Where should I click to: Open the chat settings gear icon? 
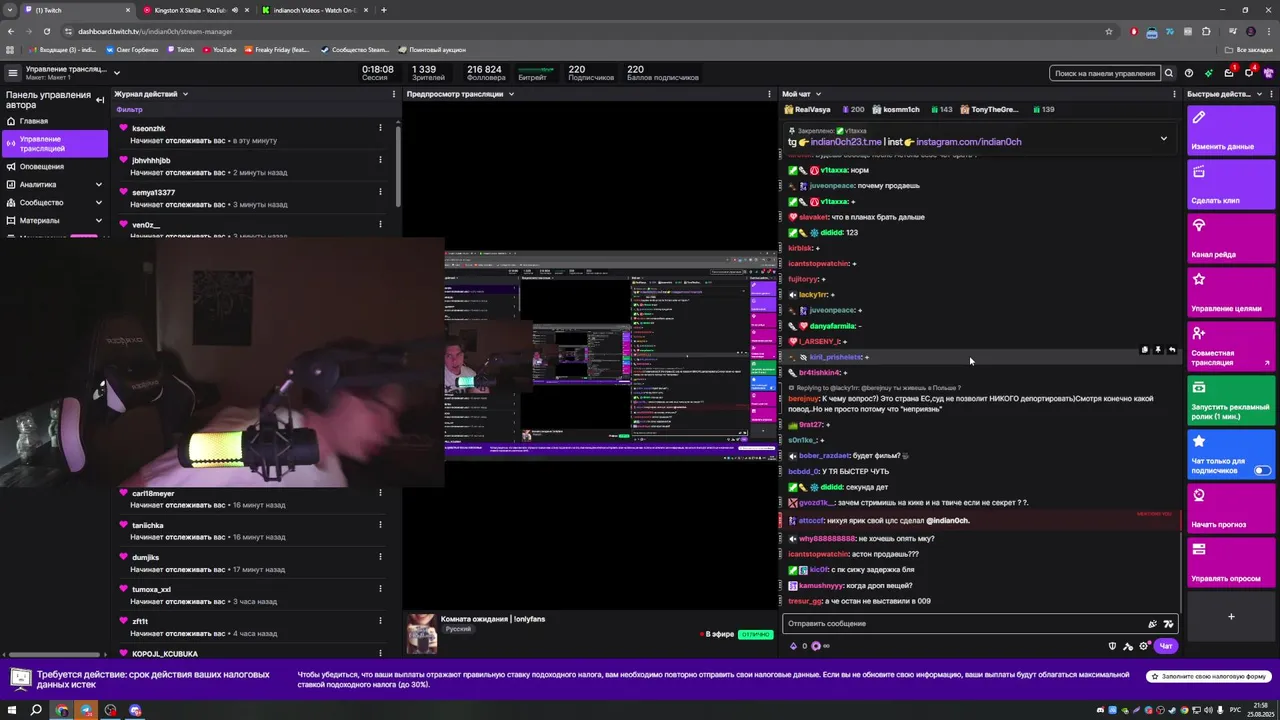(x=1144, y=646)
